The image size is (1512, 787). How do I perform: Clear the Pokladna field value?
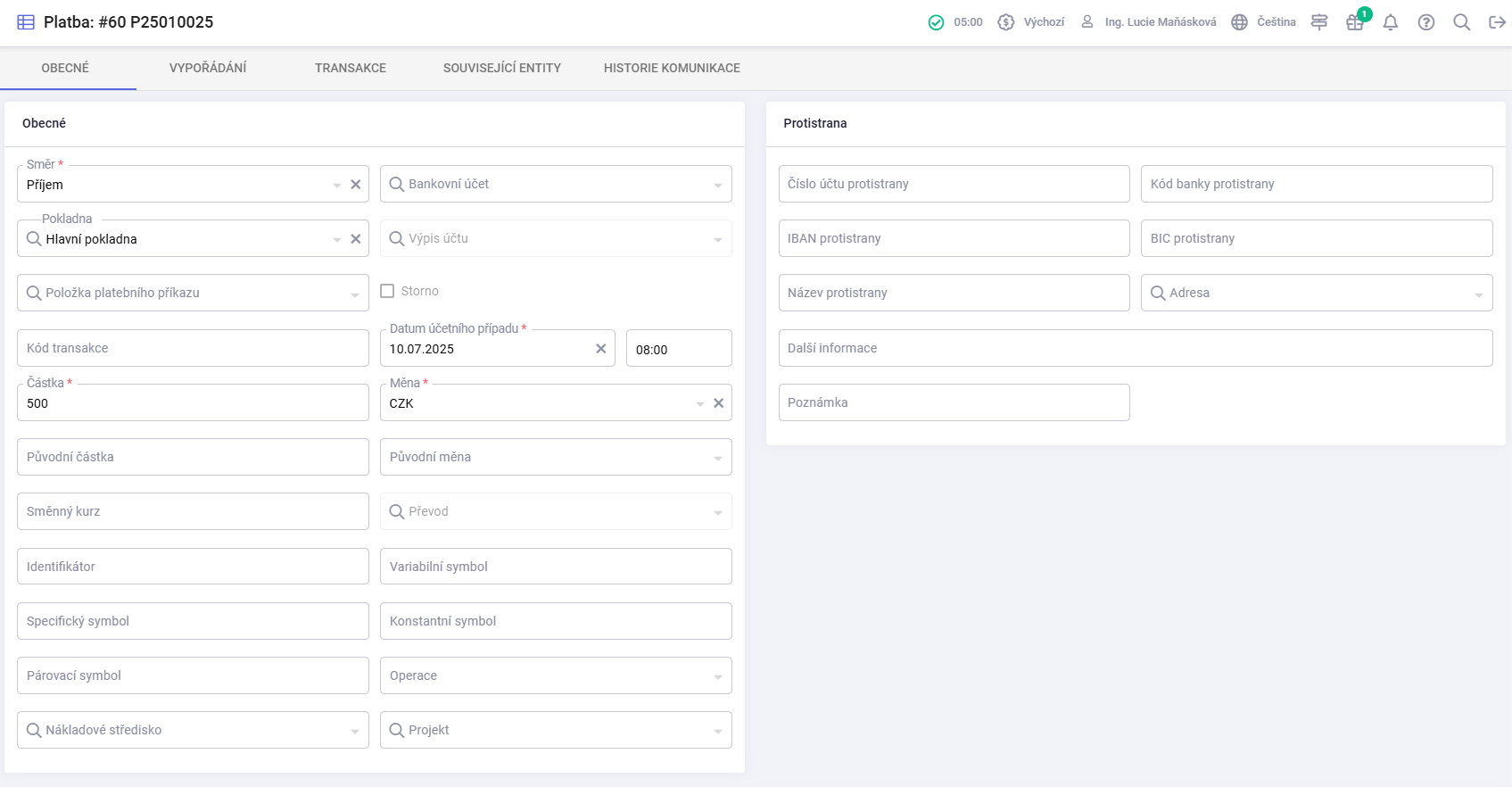click(x=356, y=239)
